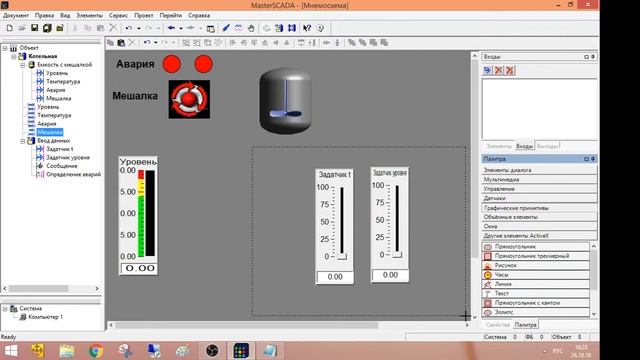
Task: Click the canvas horizontal scrollbar
Action: tap(247, 325)
